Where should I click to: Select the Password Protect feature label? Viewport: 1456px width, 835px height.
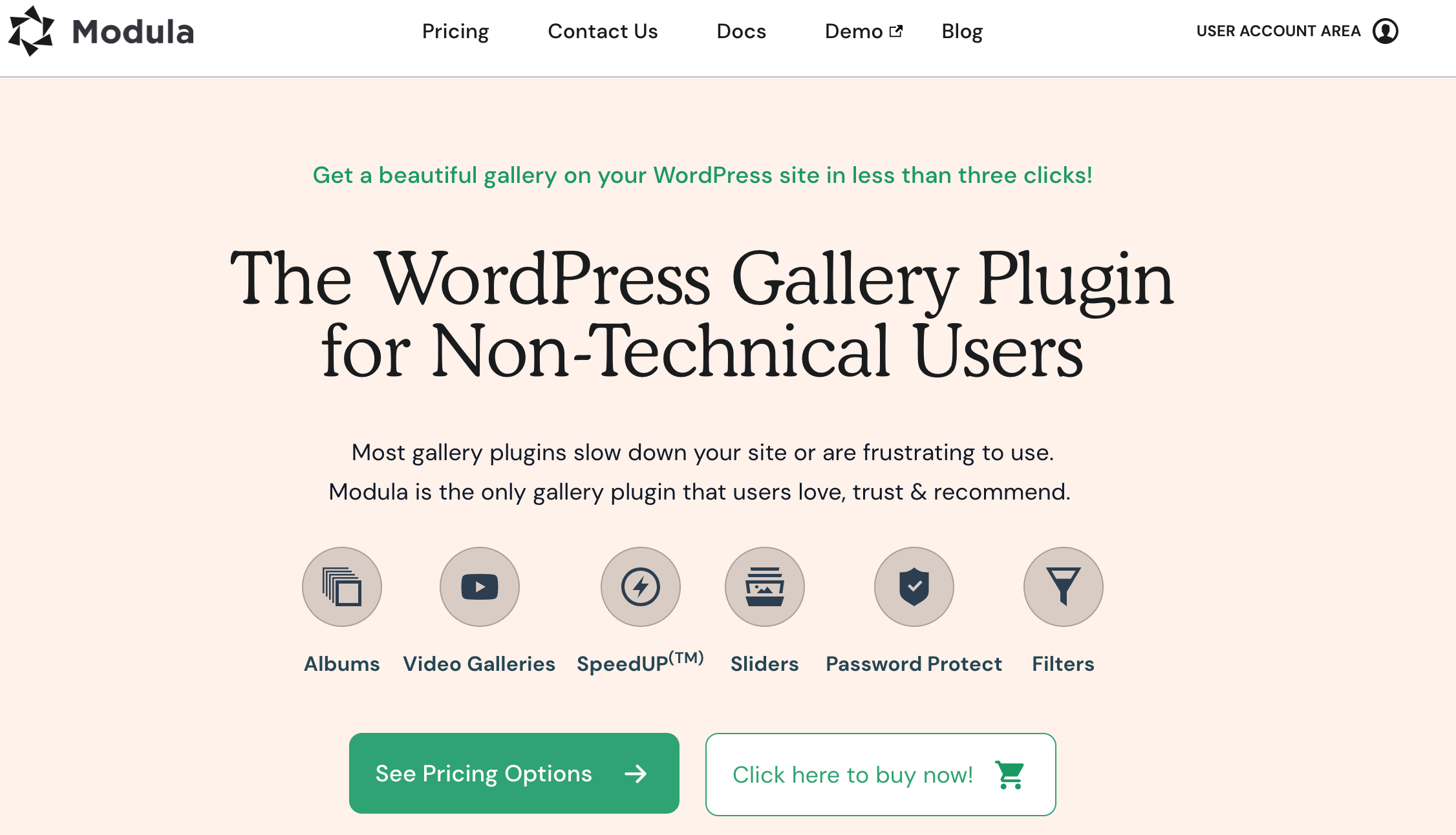[x=914, y=664]
